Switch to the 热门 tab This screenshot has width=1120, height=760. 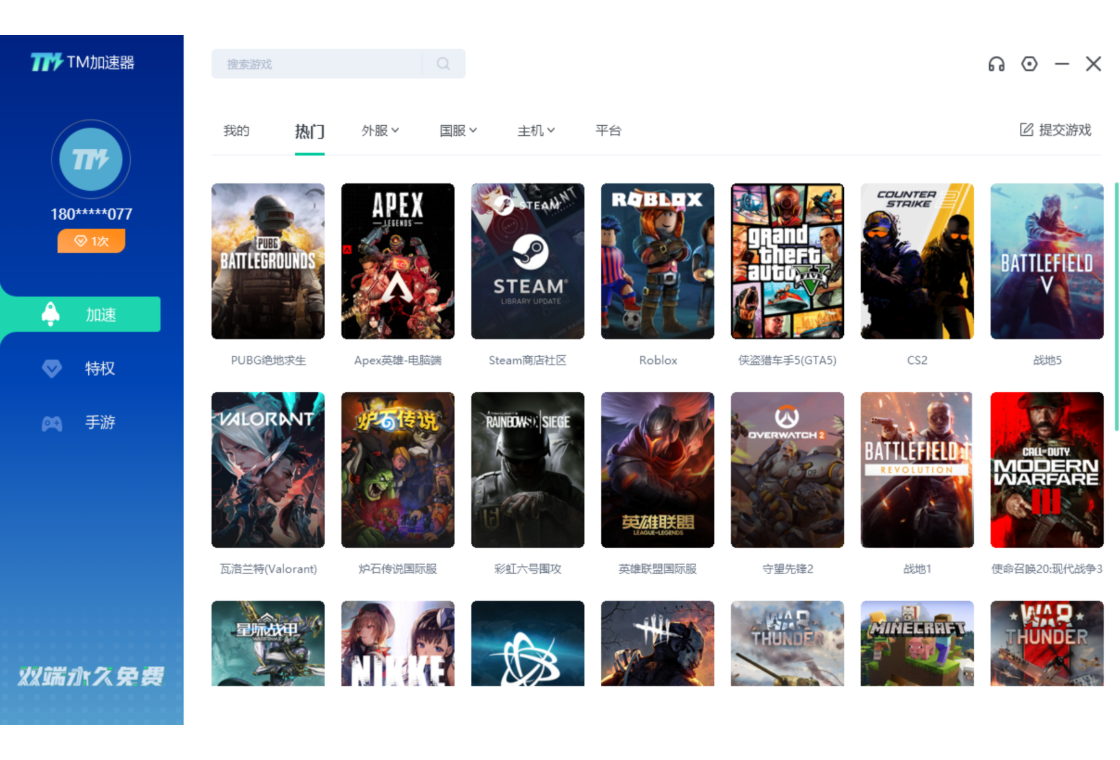pos(309,131)
